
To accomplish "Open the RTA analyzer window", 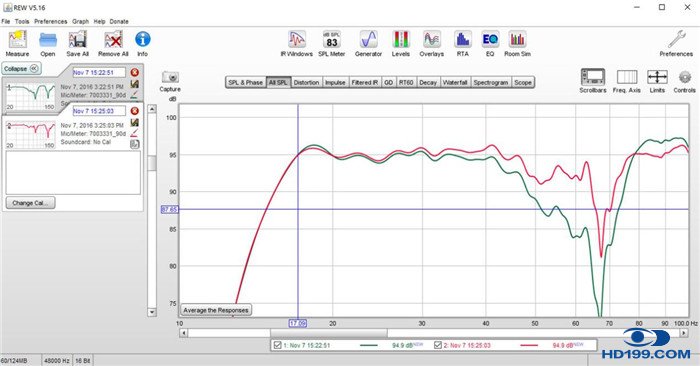I will tap(462, 43).
